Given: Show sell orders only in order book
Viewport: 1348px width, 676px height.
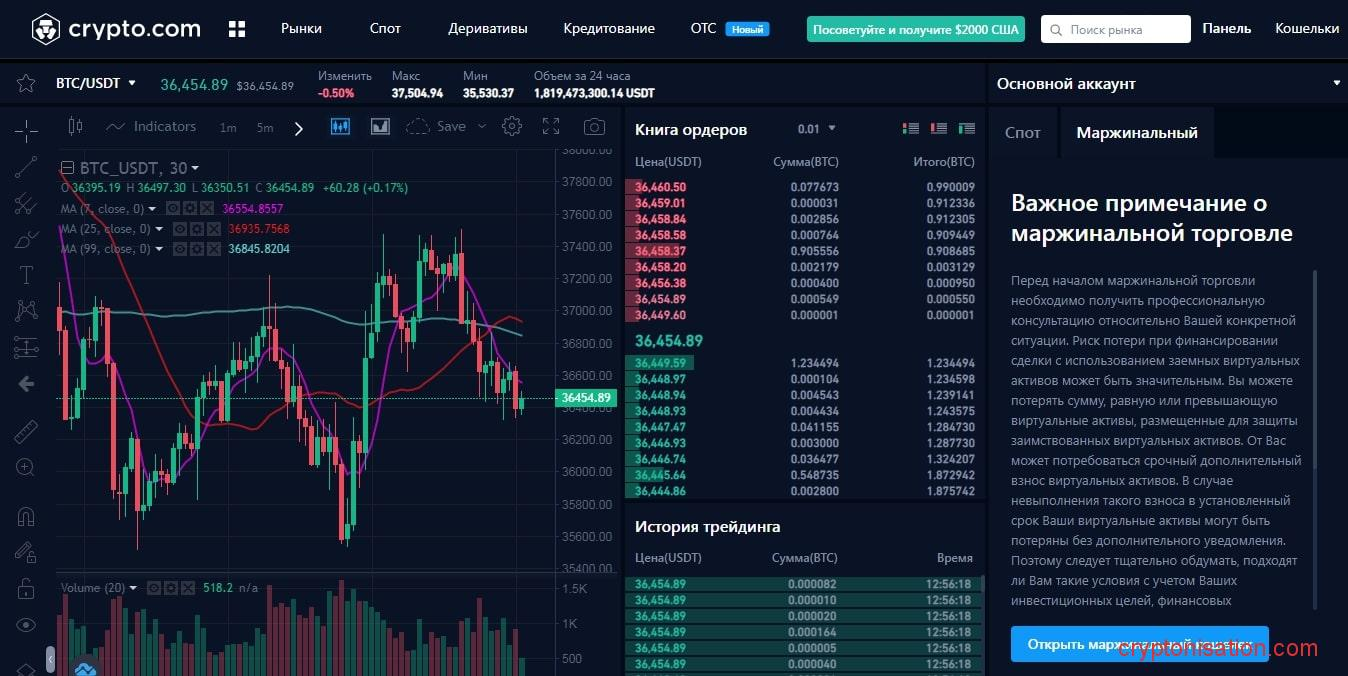Looking at the screenshot, I should coord(938,129).
